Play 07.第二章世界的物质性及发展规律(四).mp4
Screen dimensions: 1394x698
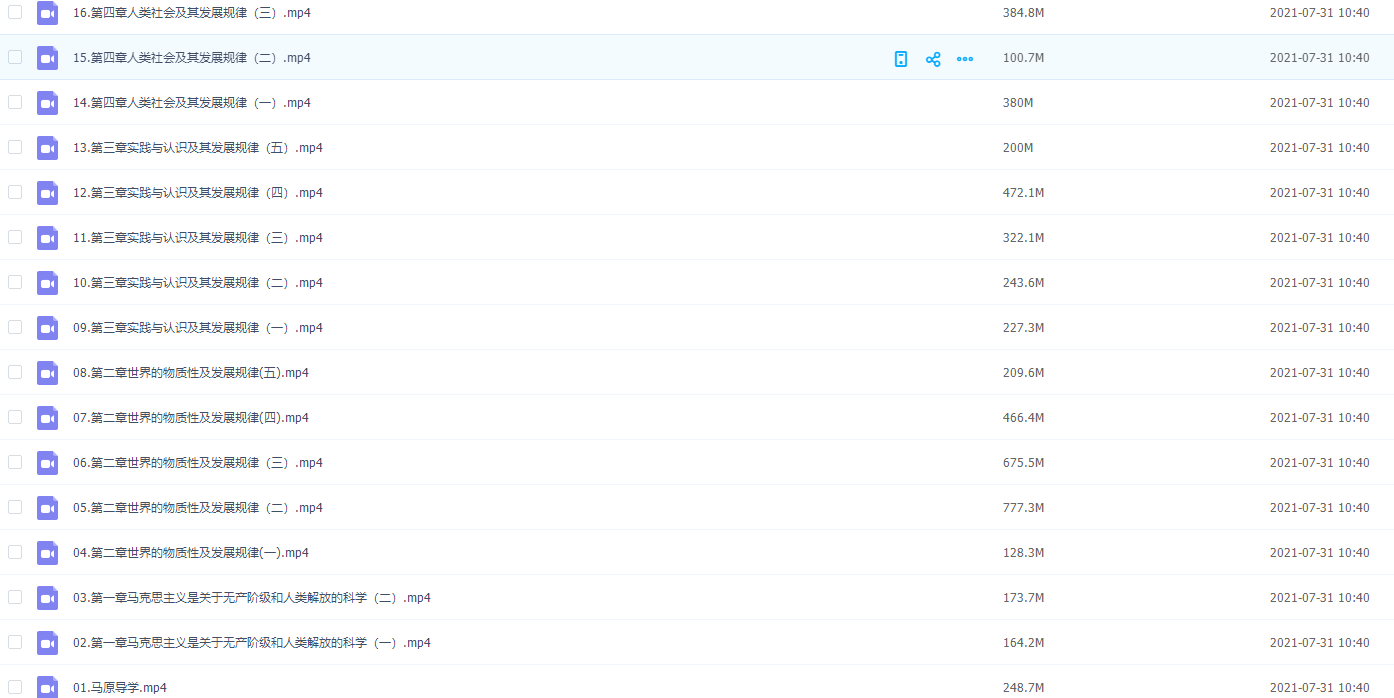191,418
